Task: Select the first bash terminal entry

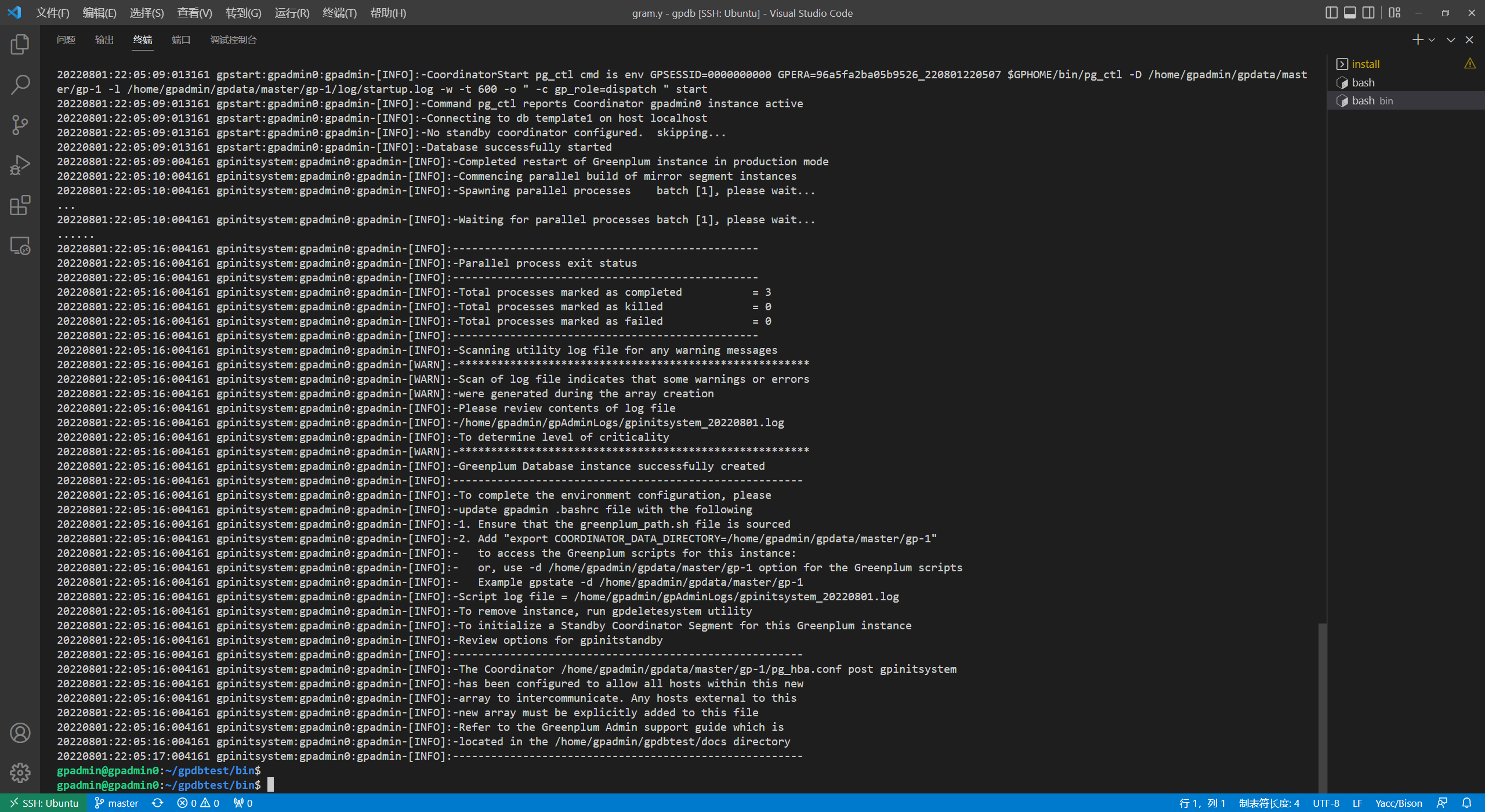Action: pos(1405,82)
